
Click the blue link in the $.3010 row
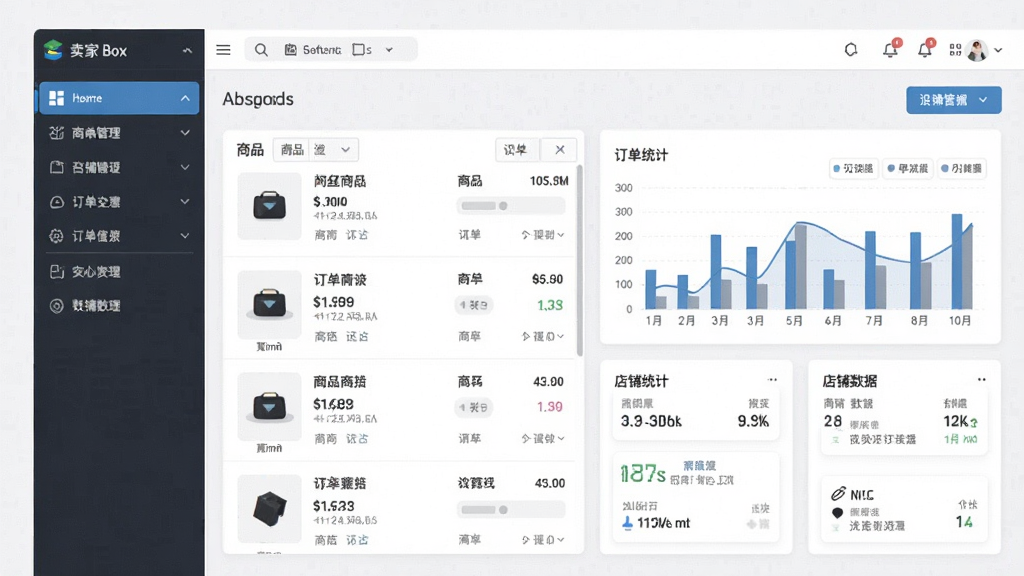coord(357,234)
